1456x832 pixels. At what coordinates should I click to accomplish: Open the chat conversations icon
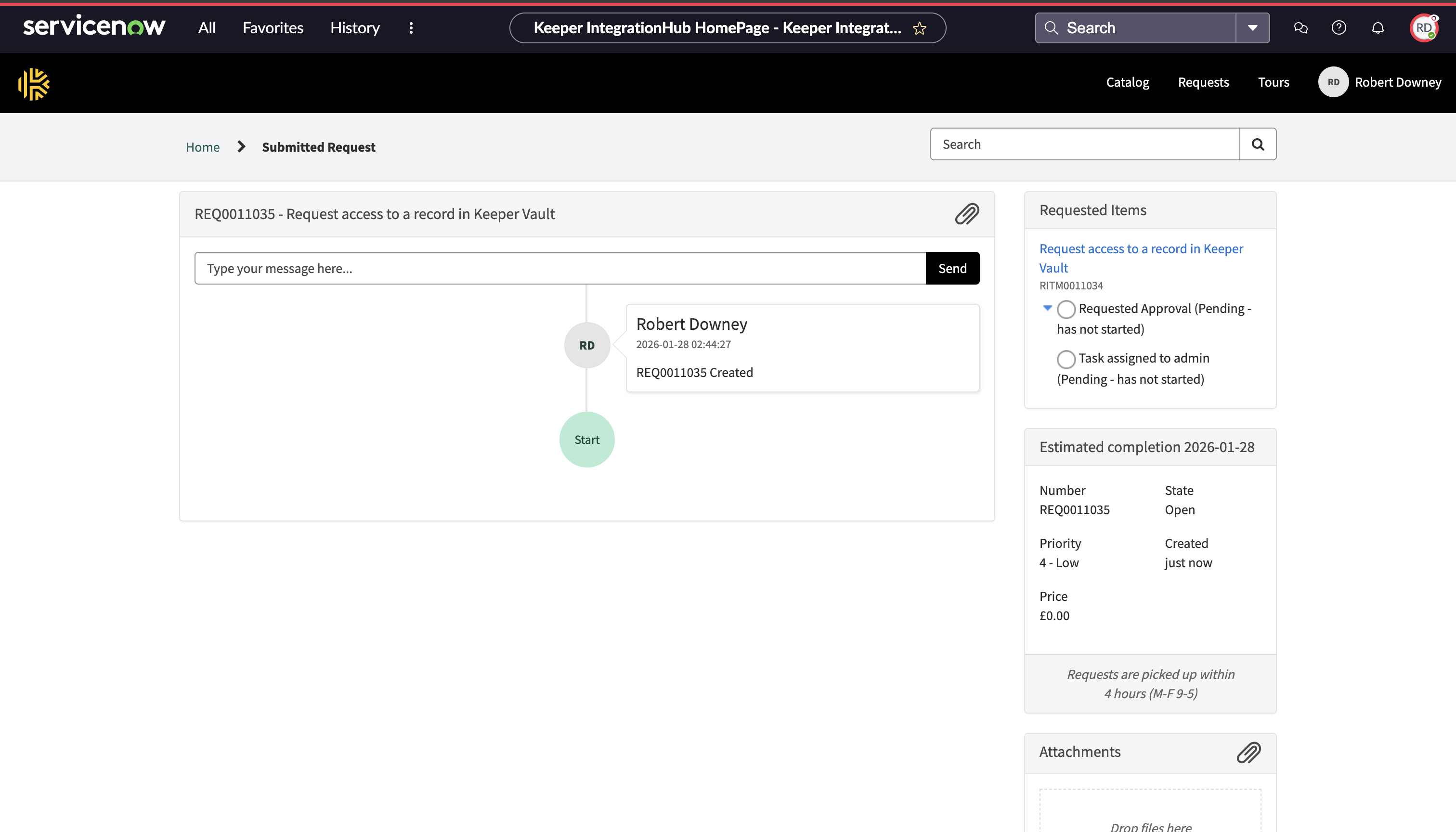tap(1300, 28)
